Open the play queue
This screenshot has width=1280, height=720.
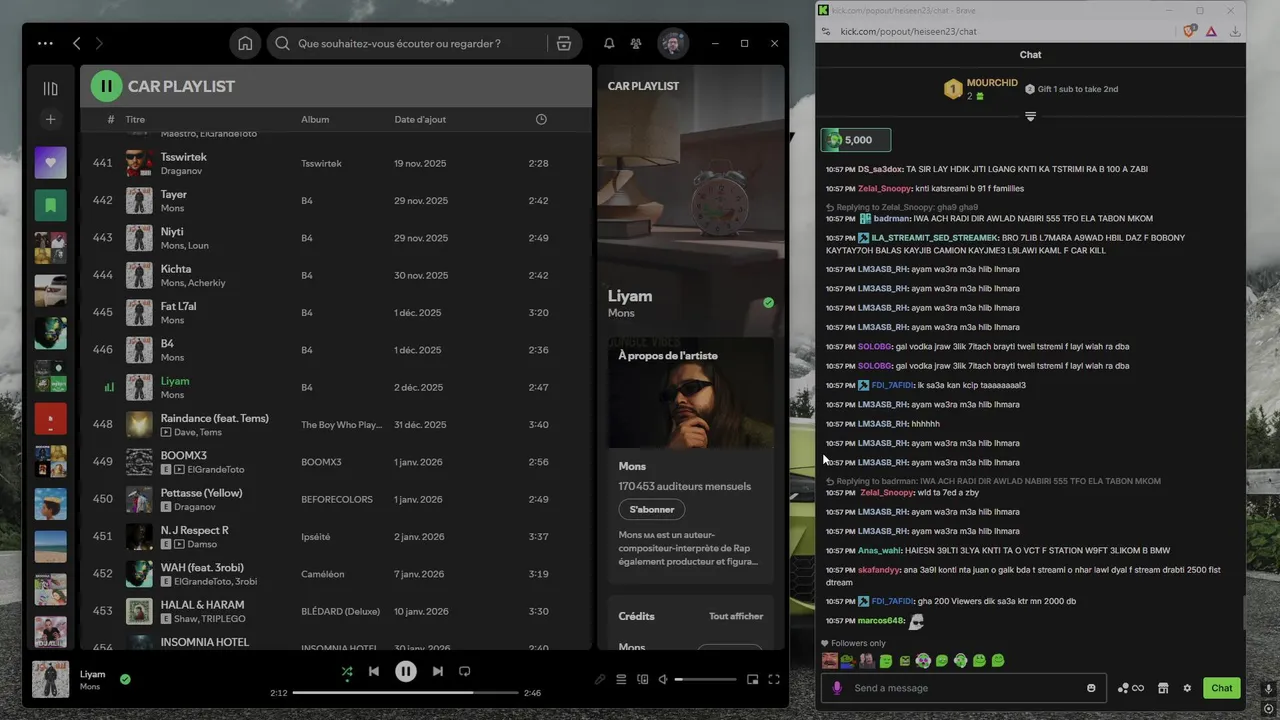coord(621,680)
